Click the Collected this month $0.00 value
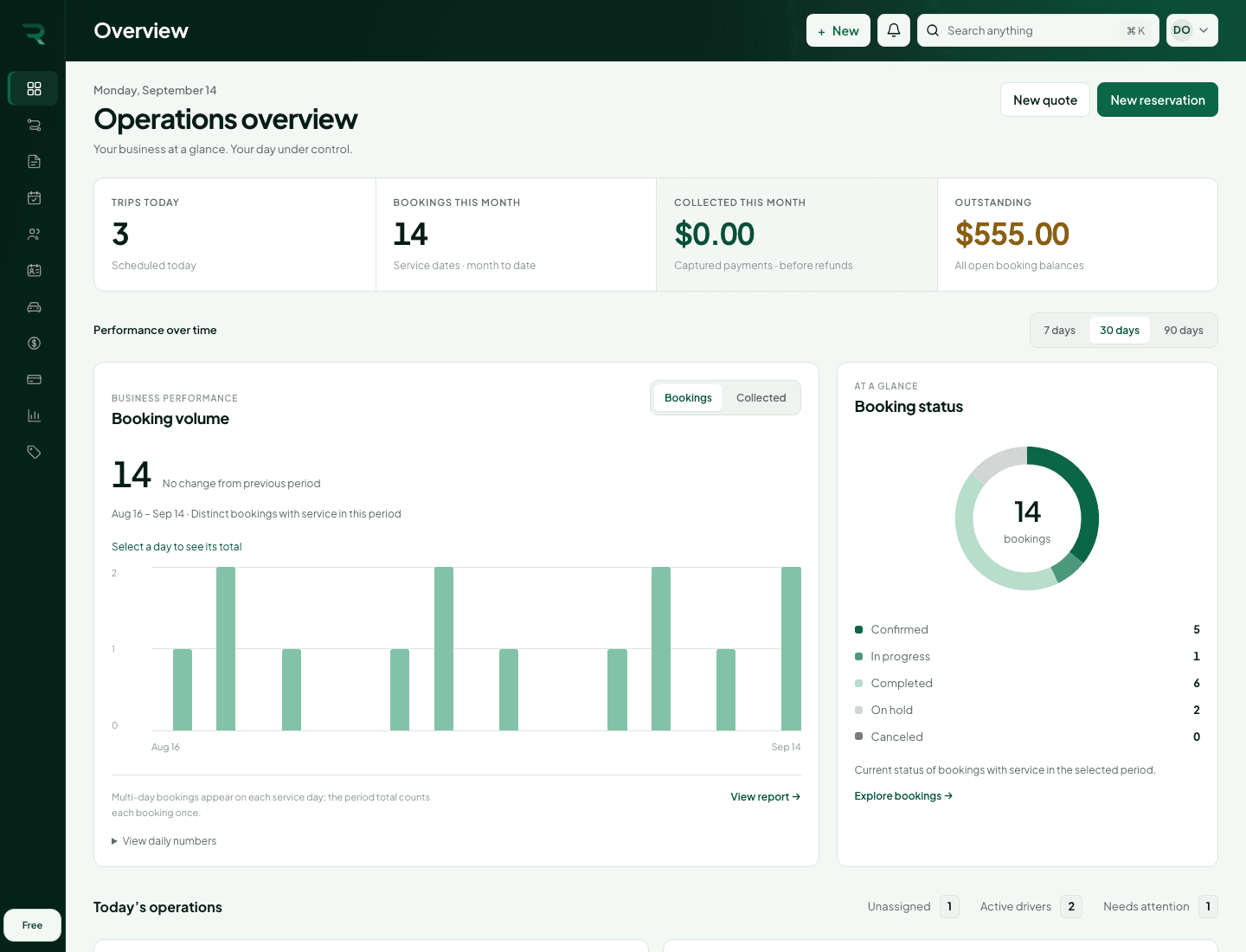Screen dimensions: 1246x952 [714, 234]
